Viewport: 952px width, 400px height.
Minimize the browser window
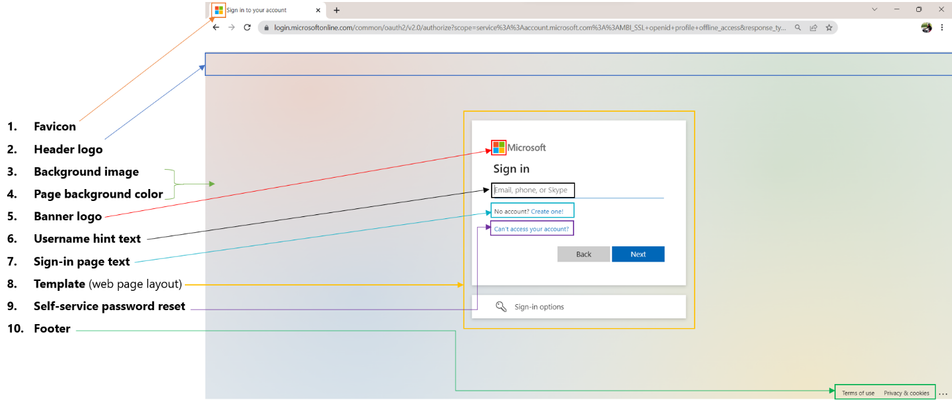tap(897, 10)
